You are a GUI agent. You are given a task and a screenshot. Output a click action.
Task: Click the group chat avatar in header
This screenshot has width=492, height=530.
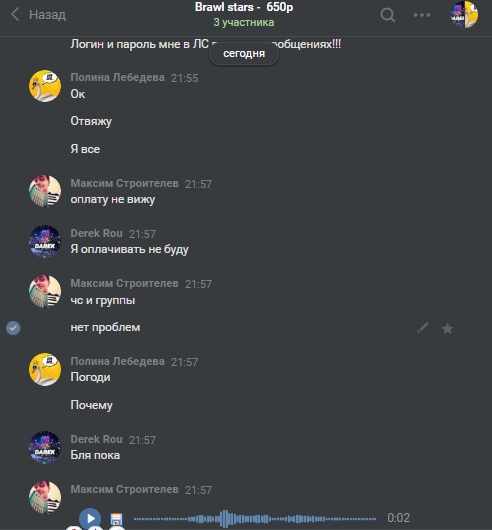coord(464,15)
